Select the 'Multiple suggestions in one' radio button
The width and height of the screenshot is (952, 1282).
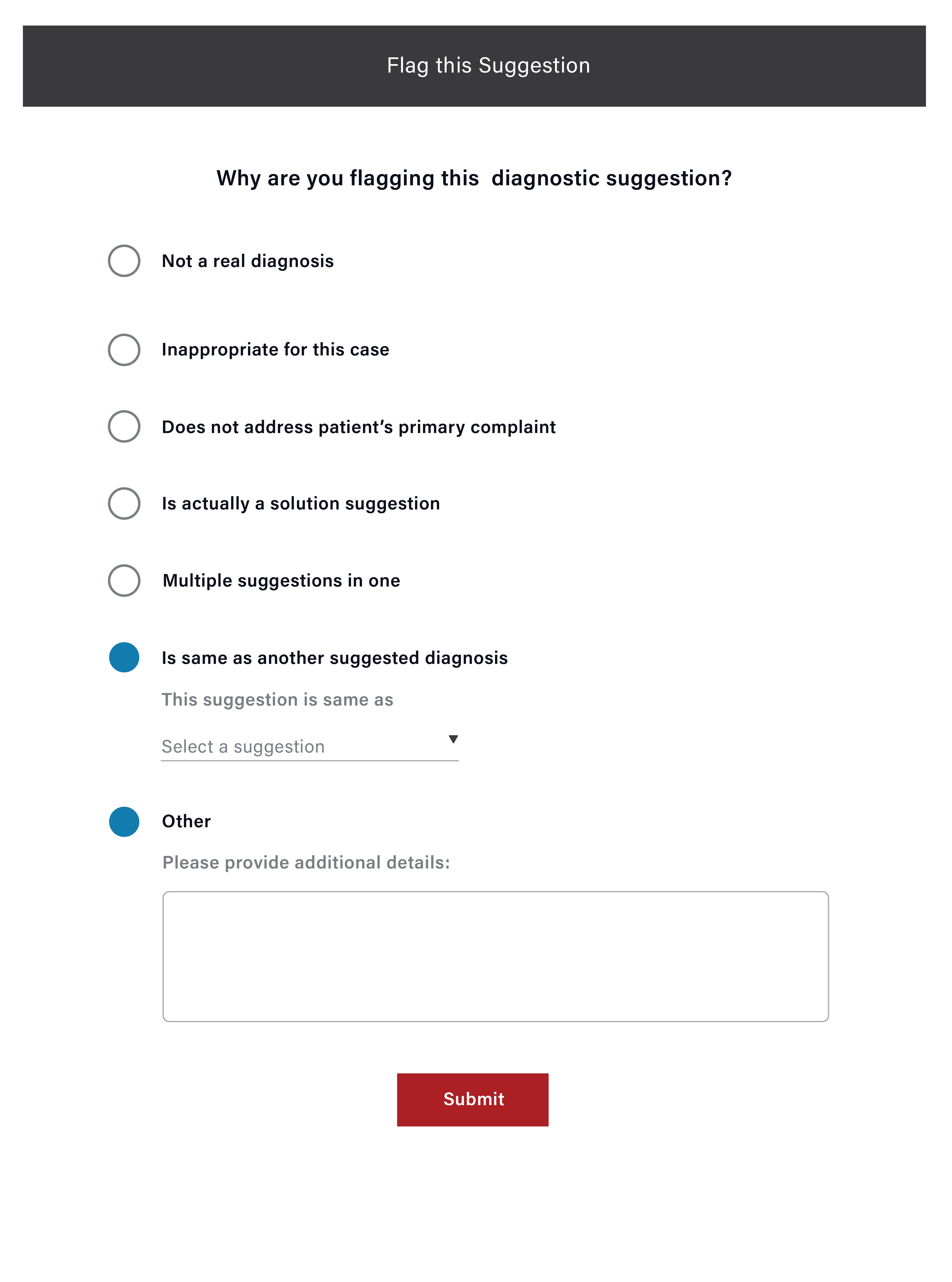pos(124,580)
